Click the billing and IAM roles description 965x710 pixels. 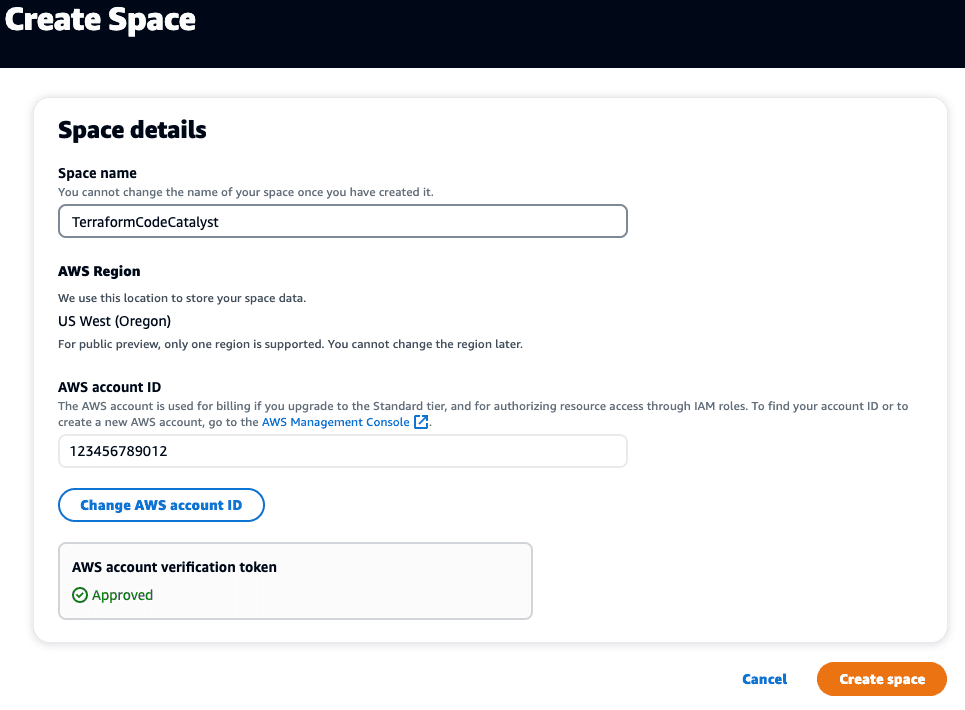(x=483, y=414)
